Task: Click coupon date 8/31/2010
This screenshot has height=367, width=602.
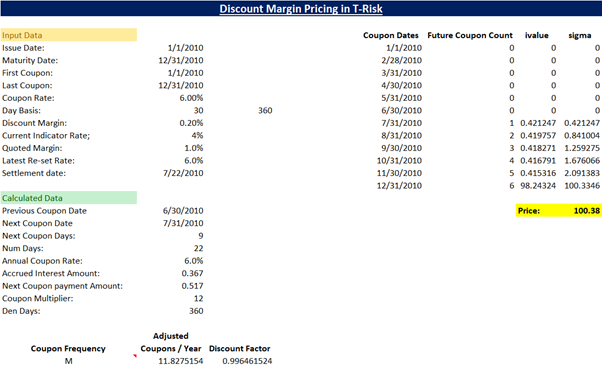Action: tap(402, 136)
